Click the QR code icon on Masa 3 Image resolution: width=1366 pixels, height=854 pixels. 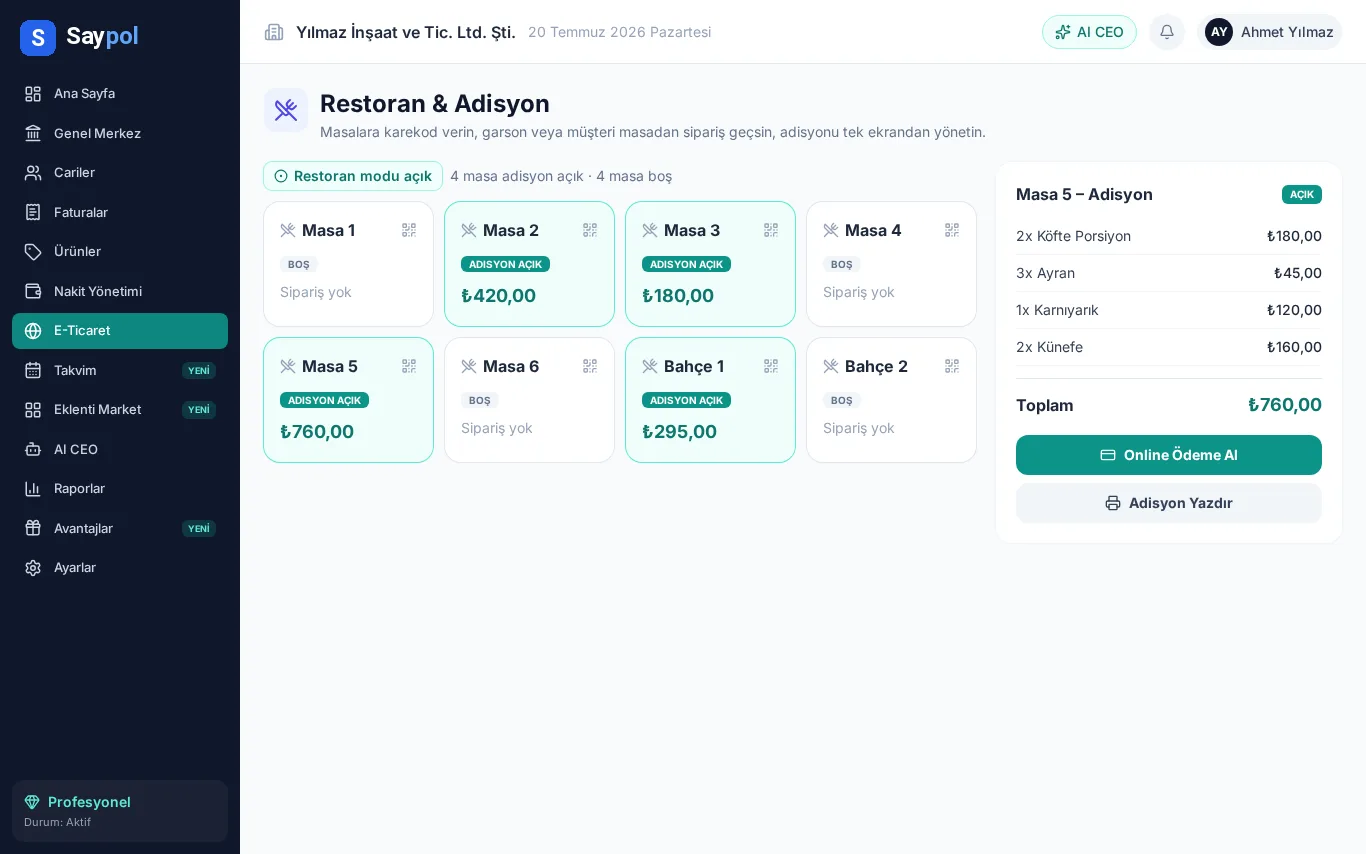771,230
